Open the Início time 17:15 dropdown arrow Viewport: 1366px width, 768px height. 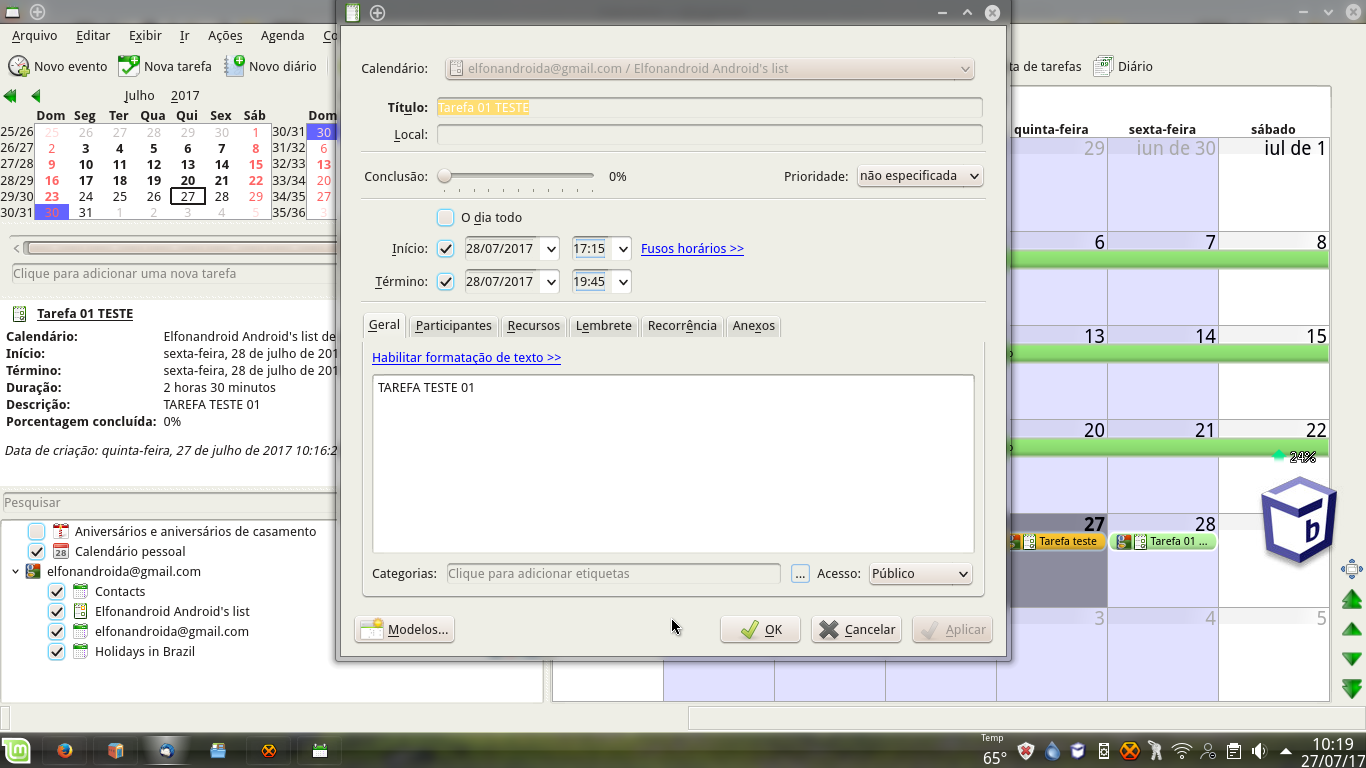pos(622,249)
